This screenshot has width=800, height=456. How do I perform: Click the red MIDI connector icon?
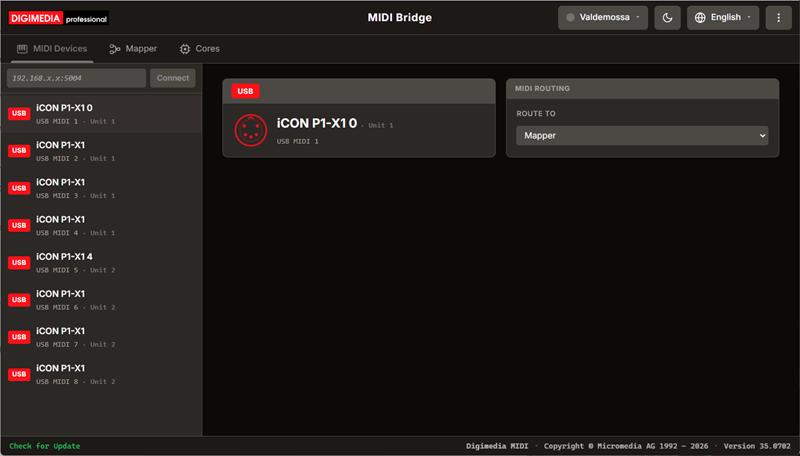[x=251, y=130]
